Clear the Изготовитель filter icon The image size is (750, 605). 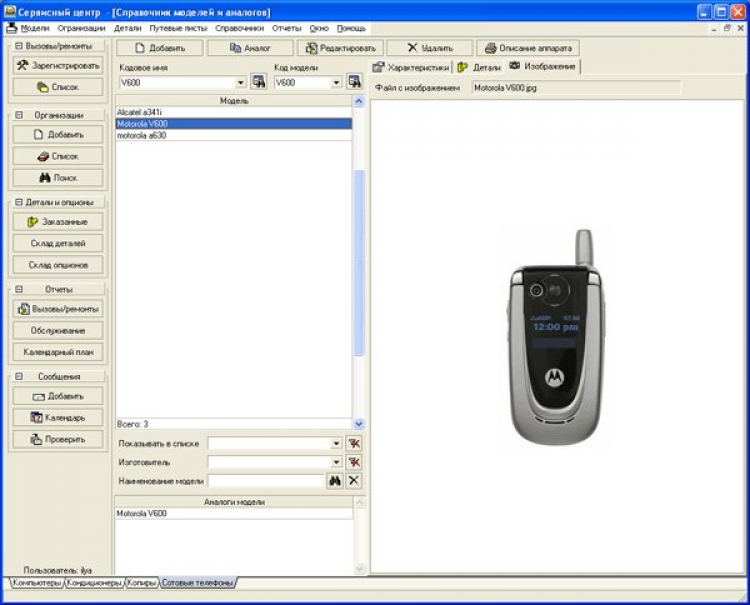point(354,462)
